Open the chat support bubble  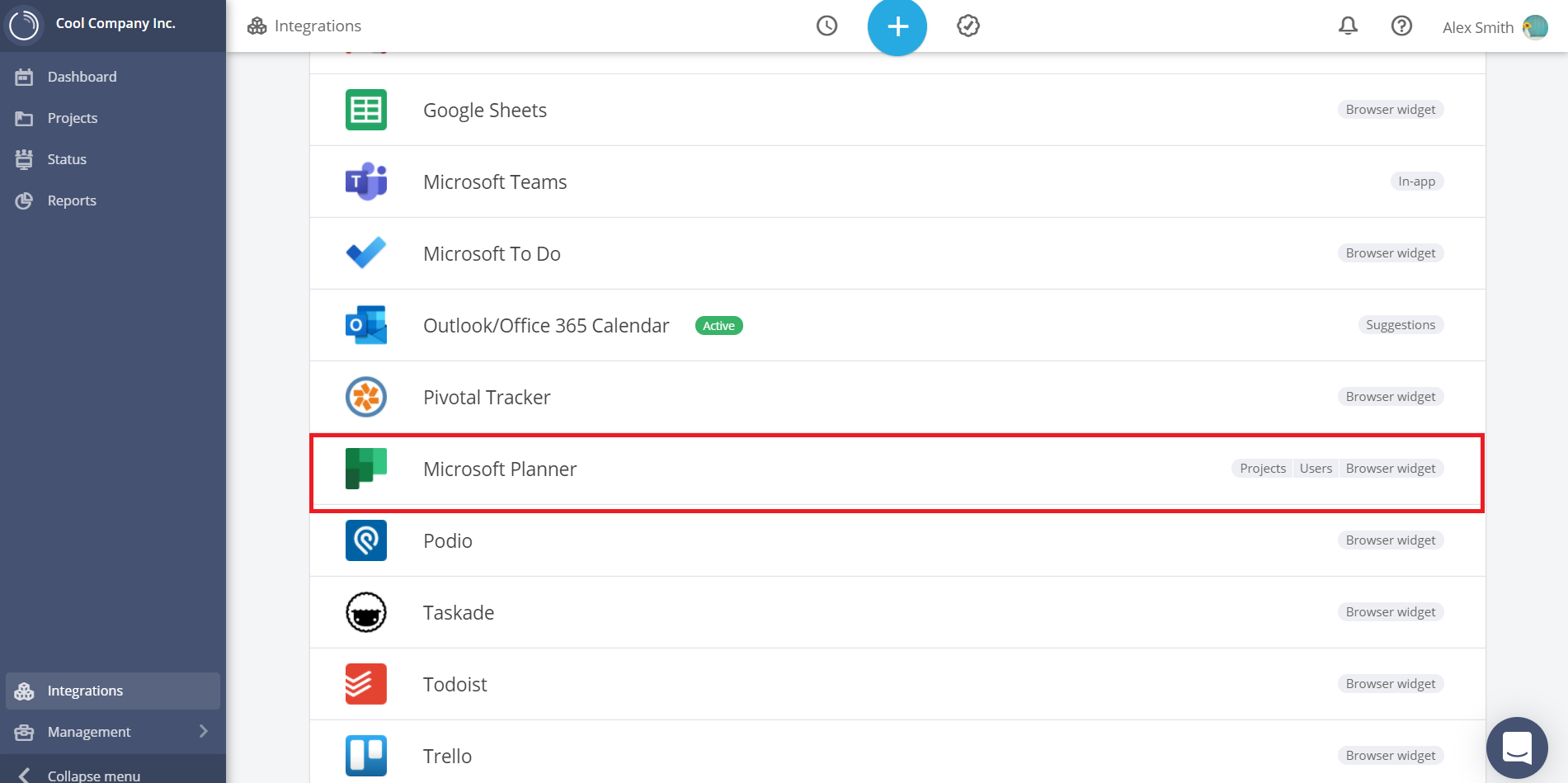[x=1517, y=748]
